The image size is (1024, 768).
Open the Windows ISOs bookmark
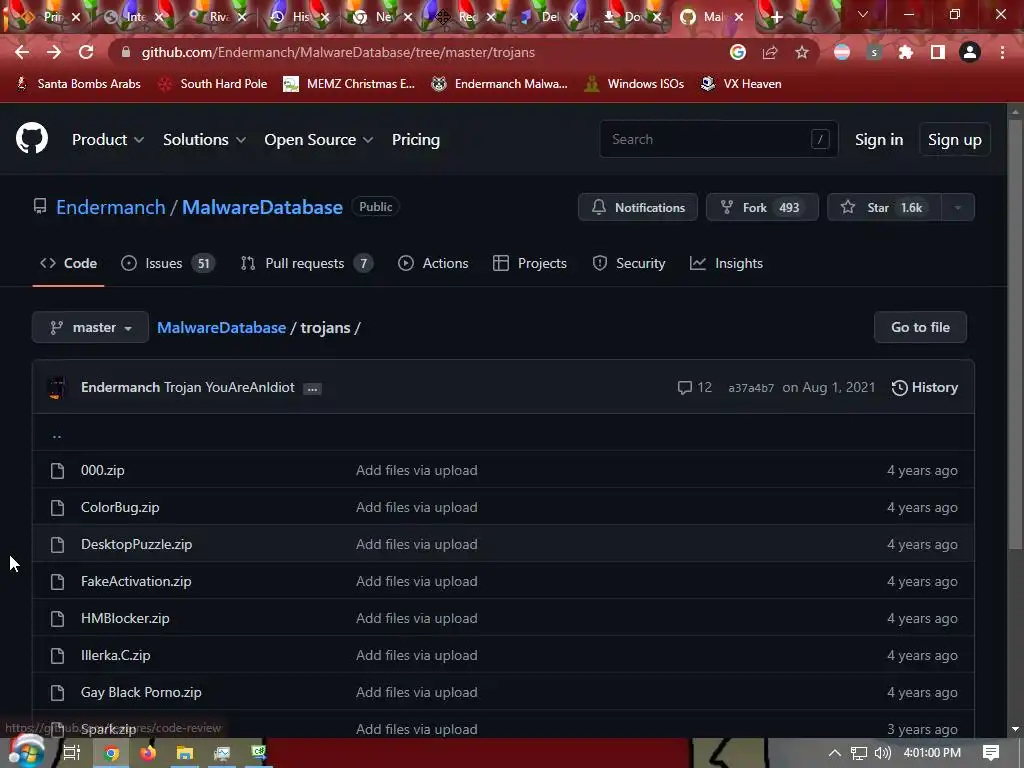click(x=633, y=84)
